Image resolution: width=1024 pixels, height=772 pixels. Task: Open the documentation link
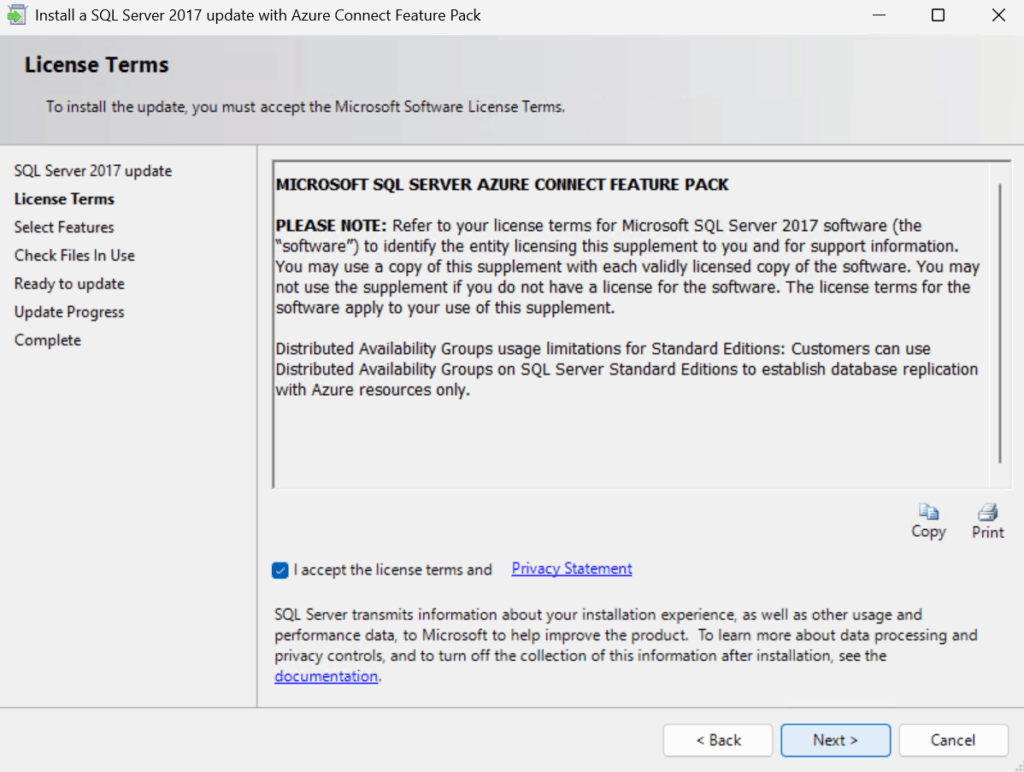(326, 676)
